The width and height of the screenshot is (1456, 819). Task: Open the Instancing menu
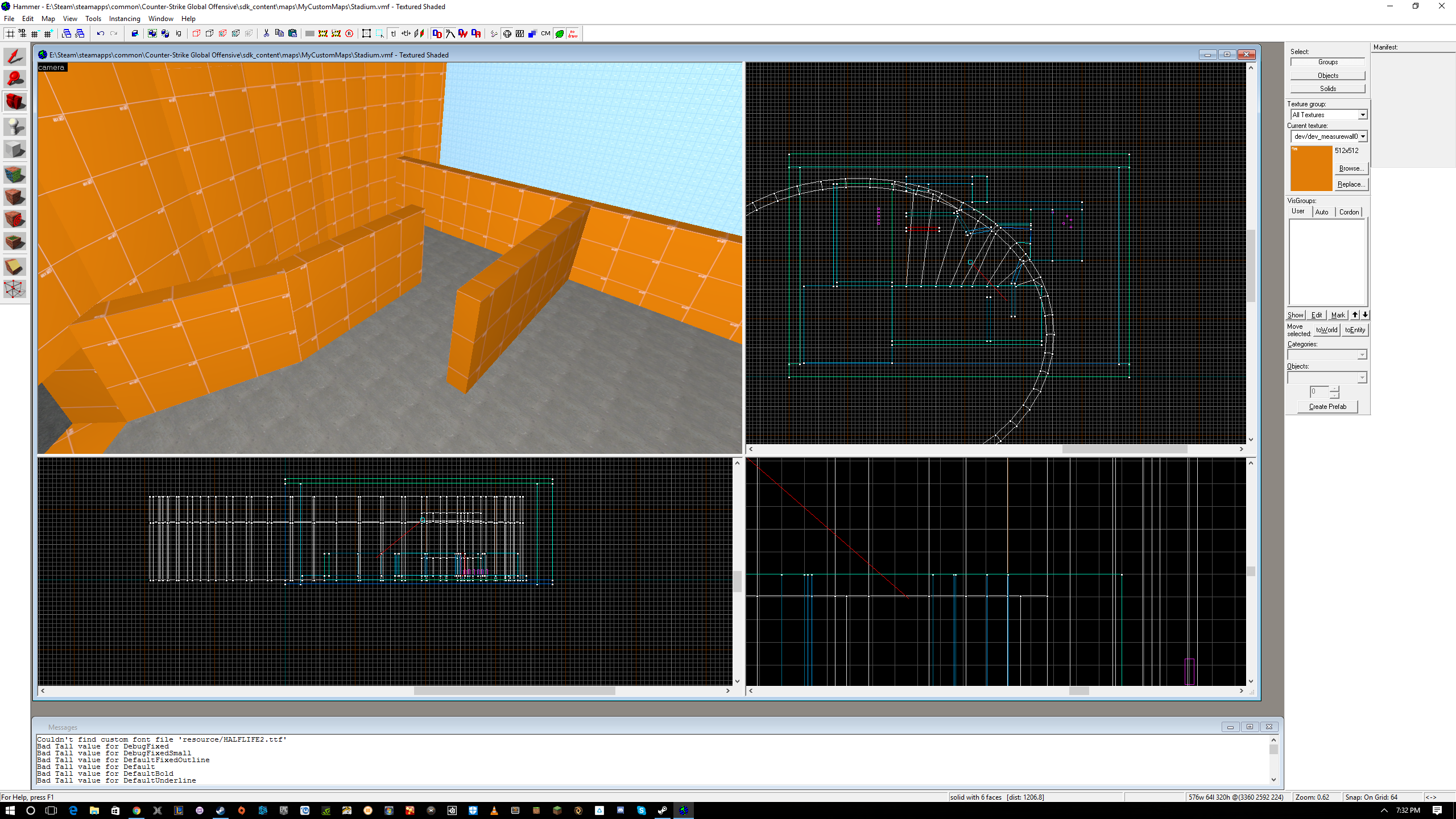tap(125, 18)
